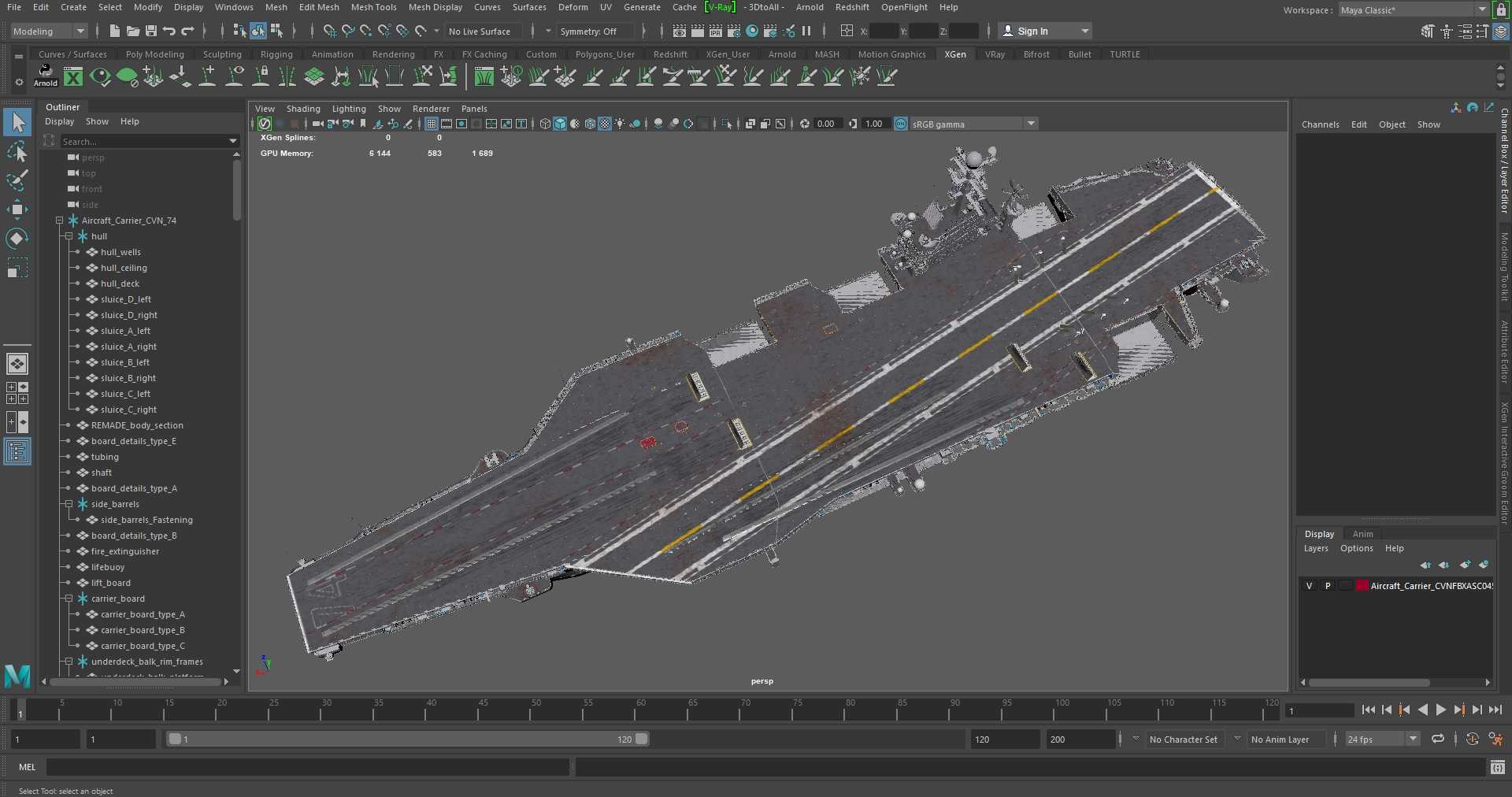Switch to the Anim layer tab
The width and height of the screenshot is (1512, 797).
click(x=1362, y=534)
